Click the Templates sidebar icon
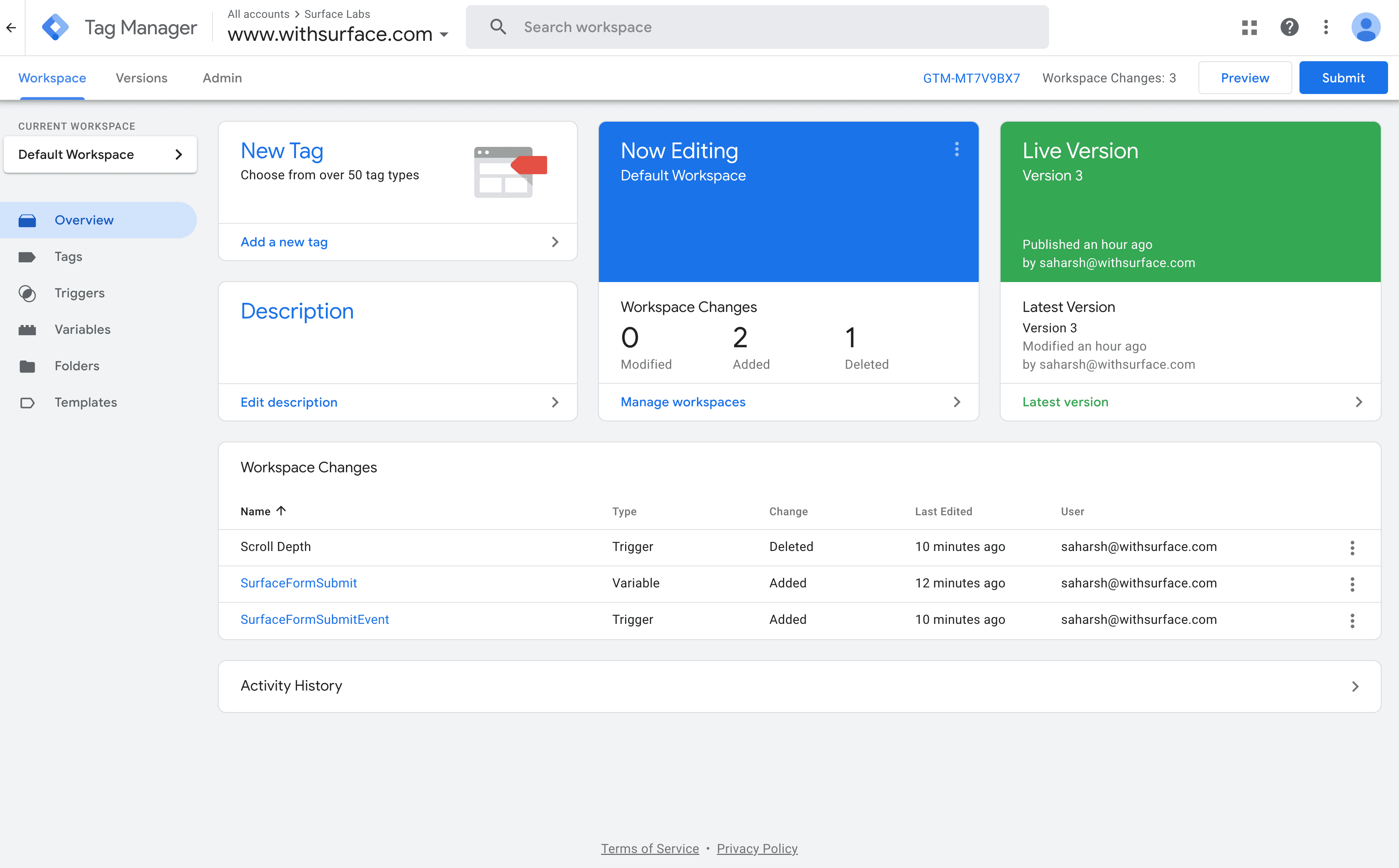This screenshot has width=1399, height=868. 27,402
